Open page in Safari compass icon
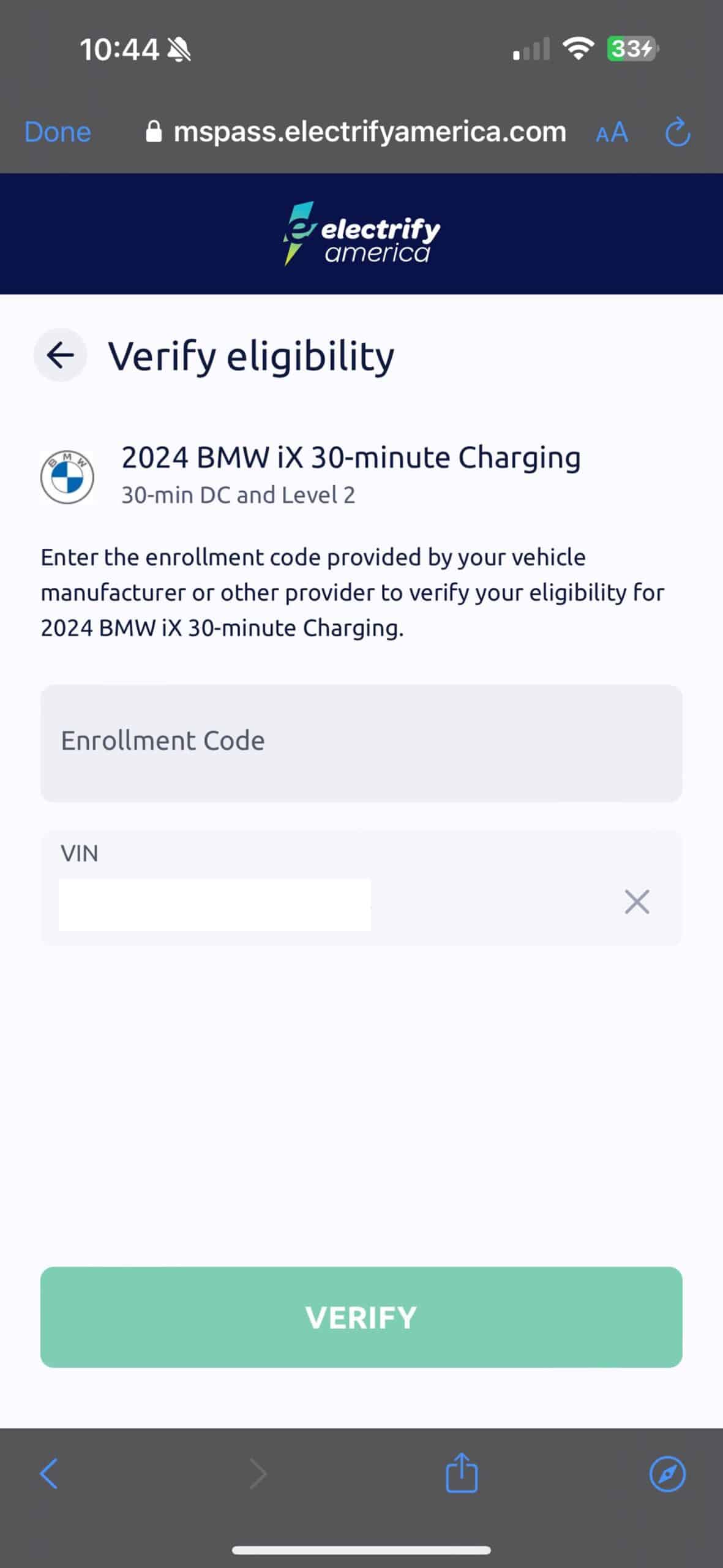The image size is (723, 1568). click(667, 1474)
